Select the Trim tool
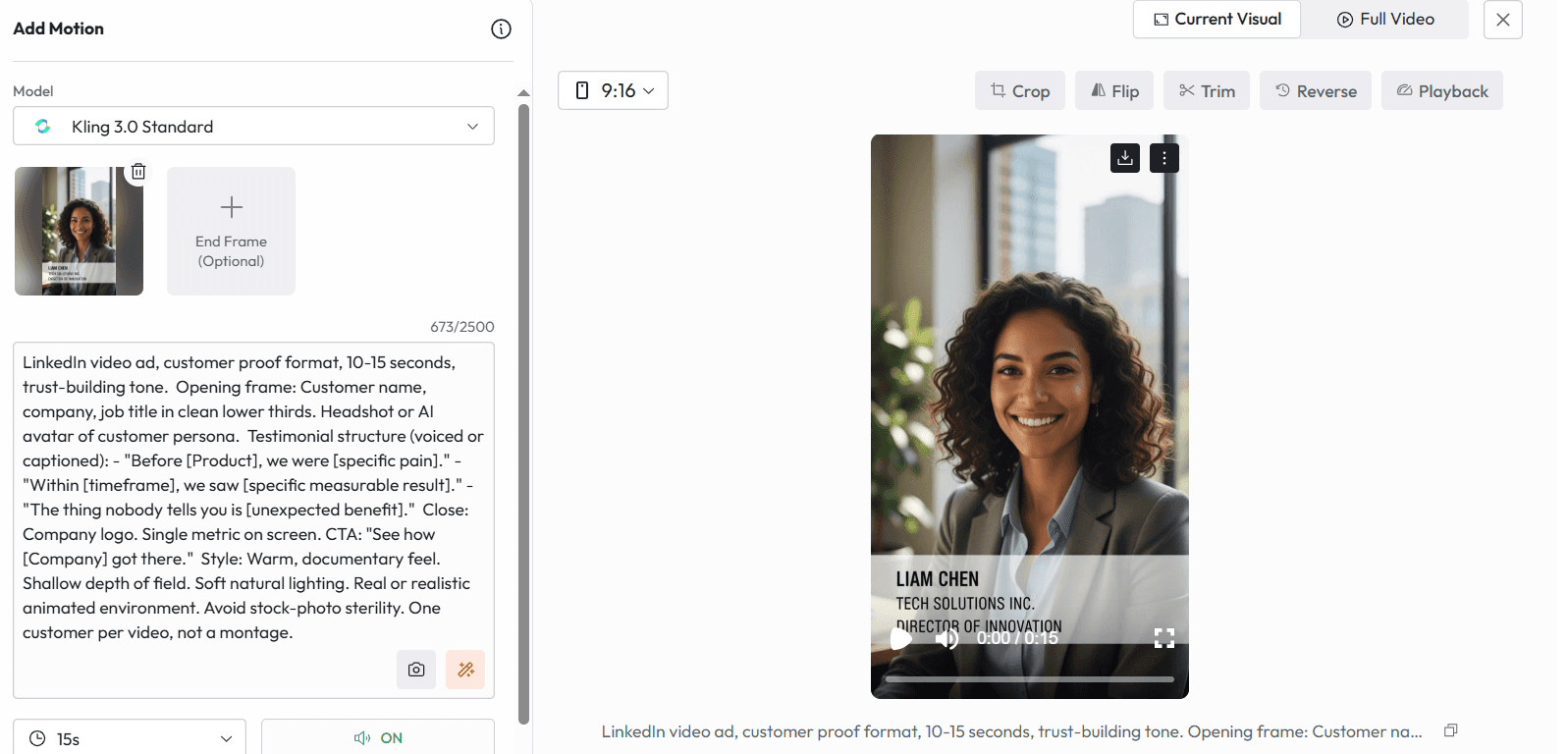 coord(1207,90)
